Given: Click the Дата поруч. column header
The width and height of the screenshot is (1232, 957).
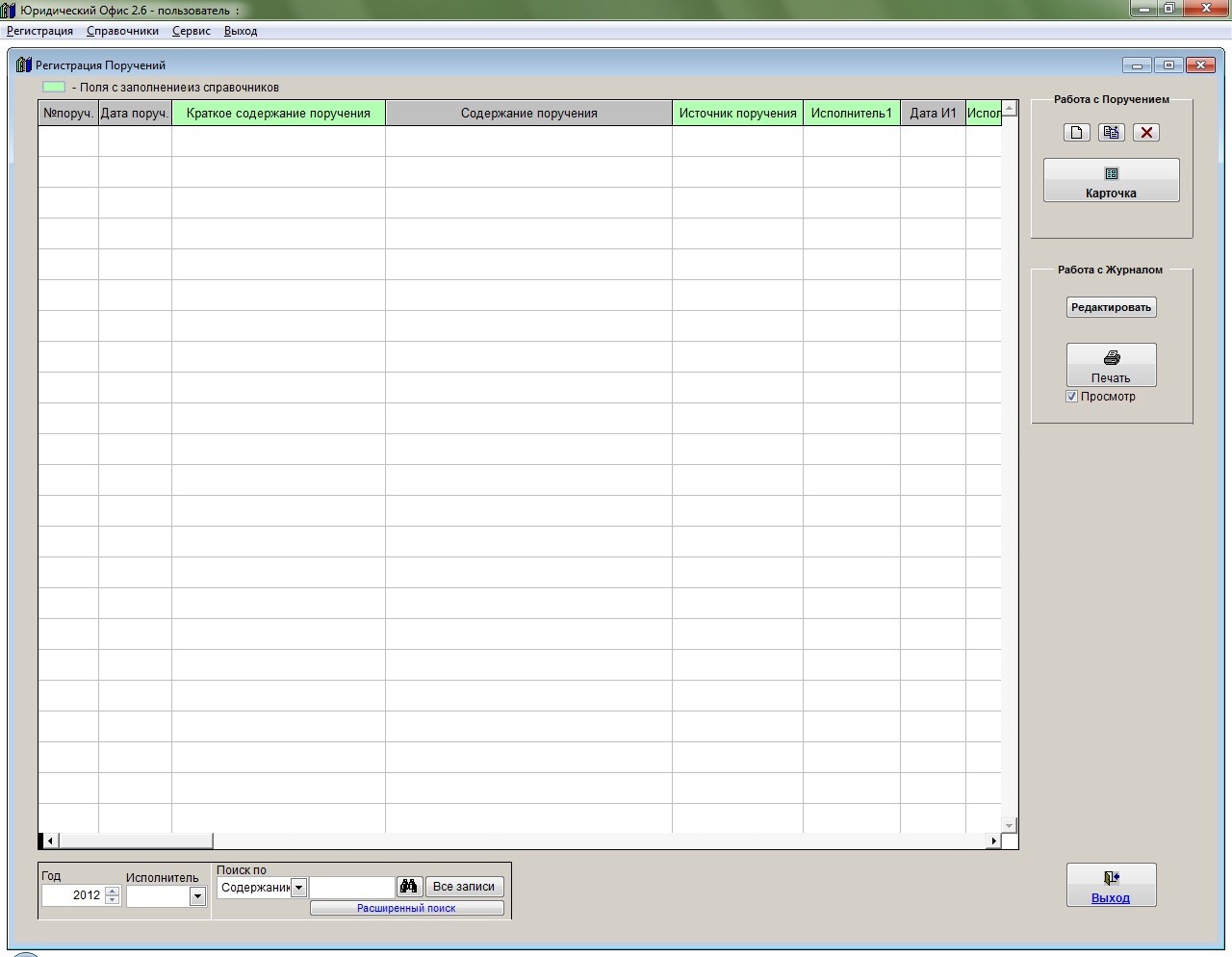Looking at the screenshot, I should pyautogui.click(x=135, y=114).
